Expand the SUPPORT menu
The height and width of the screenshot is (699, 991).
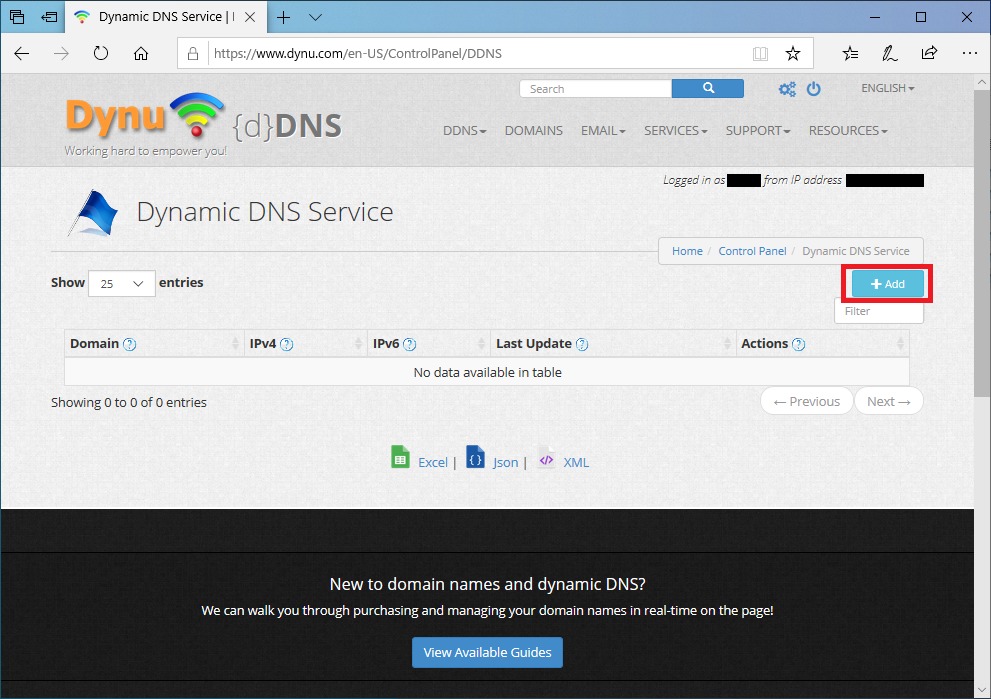point(758,131)
